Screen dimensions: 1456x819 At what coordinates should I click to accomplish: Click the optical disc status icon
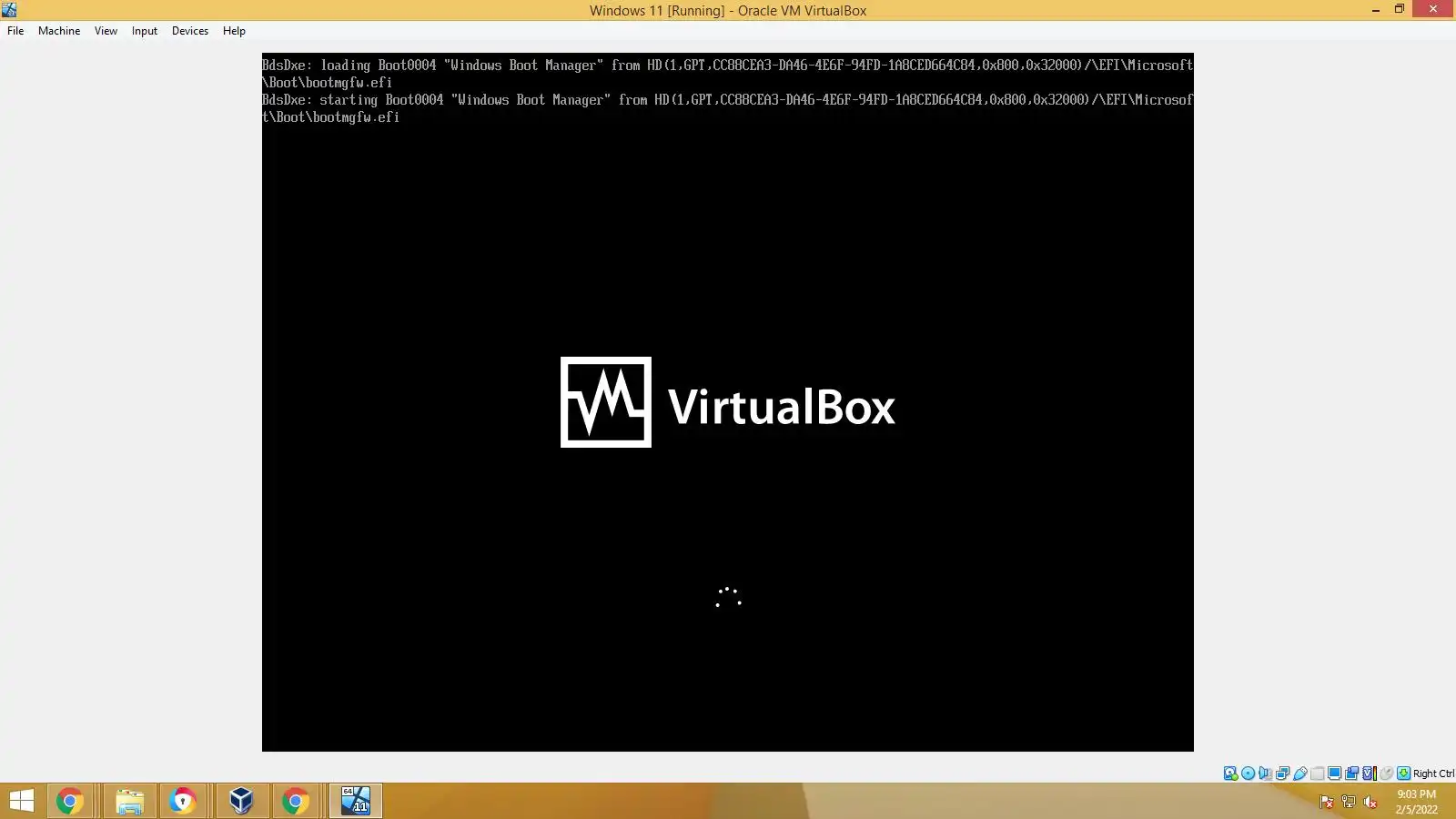[1248, 773]
